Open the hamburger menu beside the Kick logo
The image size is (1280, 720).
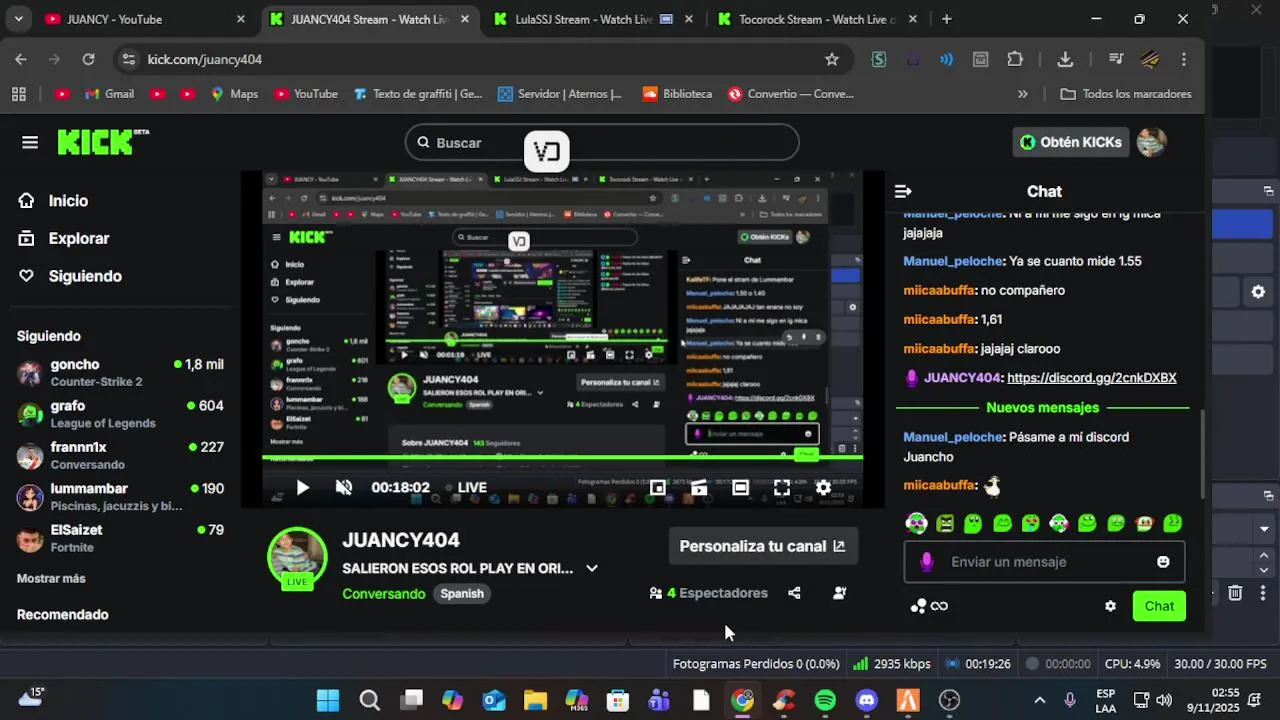click(x=30, y=142)
